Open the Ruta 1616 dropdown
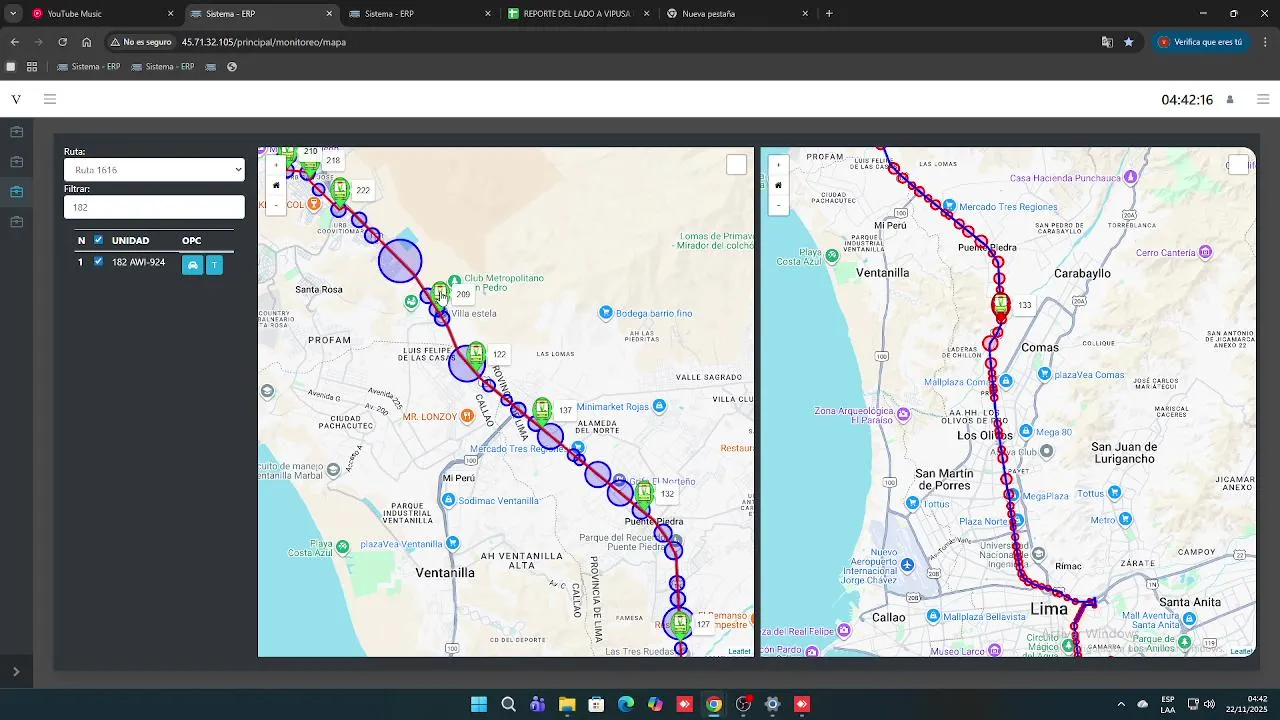 click(x=154, y=170)
